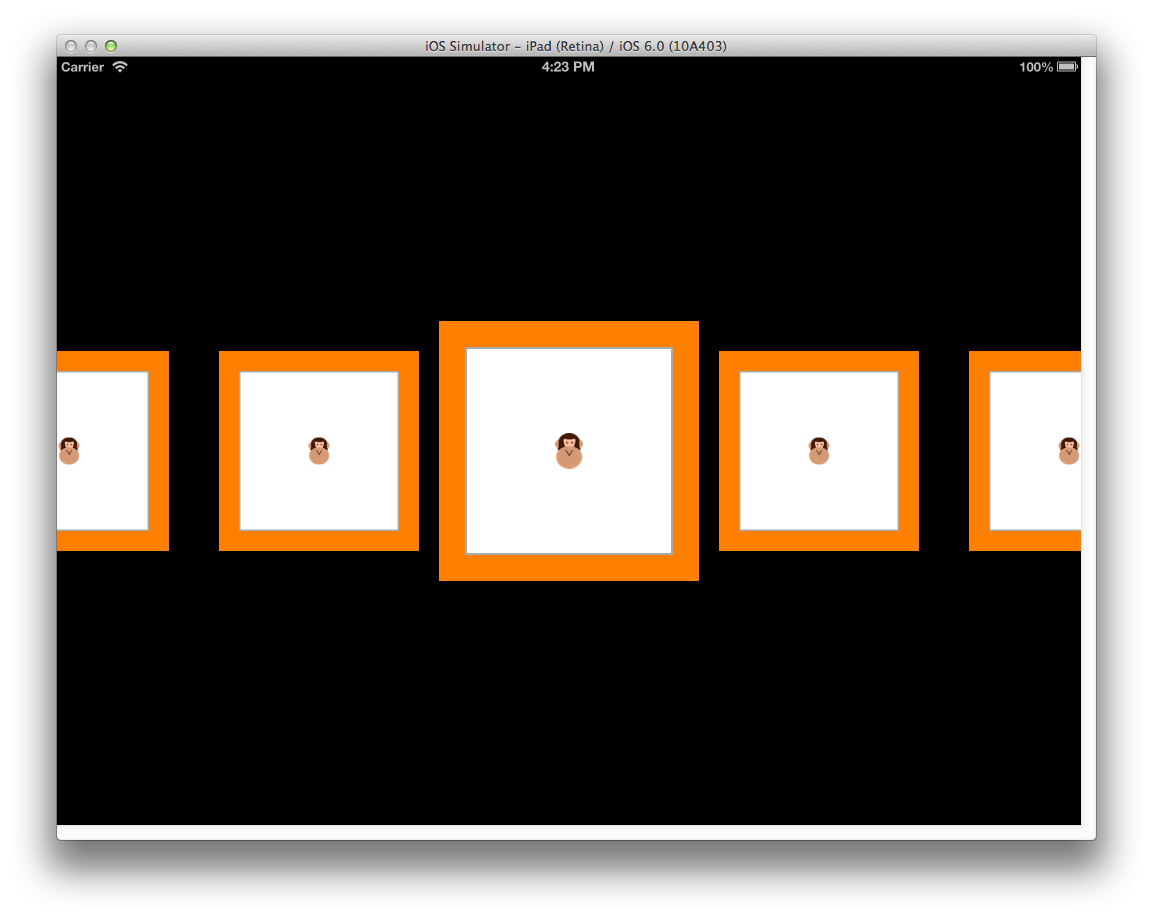Tap the partially visible monkey on the far right
Viewport: 1153px width, 919px height.
(1068, 450)
